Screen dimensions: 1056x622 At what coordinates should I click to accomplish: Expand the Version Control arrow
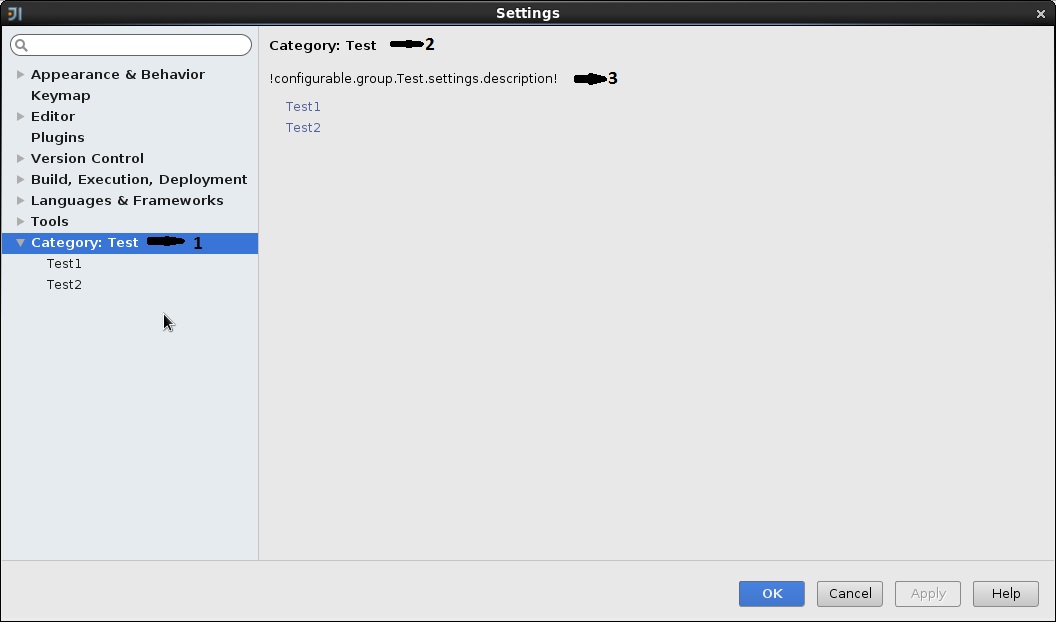coord(20,158)
